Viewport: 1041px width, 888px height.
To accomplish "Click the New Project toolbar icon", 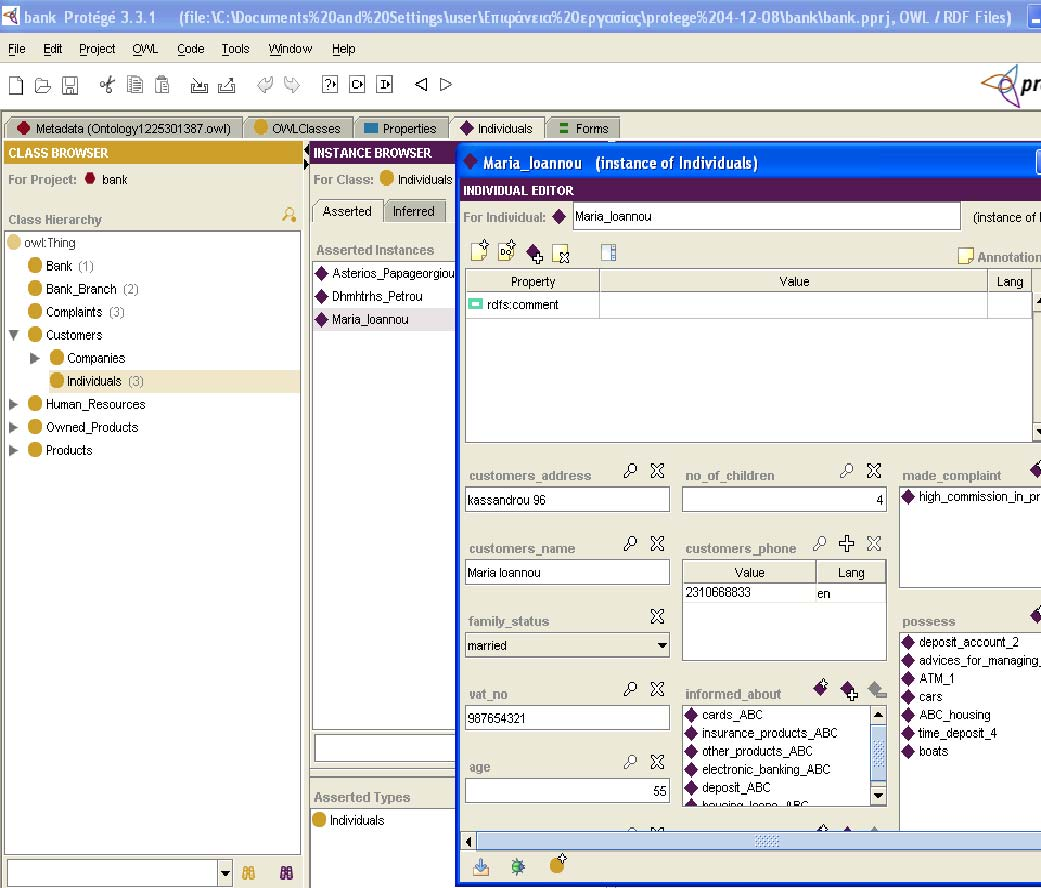I will point(16,85).
